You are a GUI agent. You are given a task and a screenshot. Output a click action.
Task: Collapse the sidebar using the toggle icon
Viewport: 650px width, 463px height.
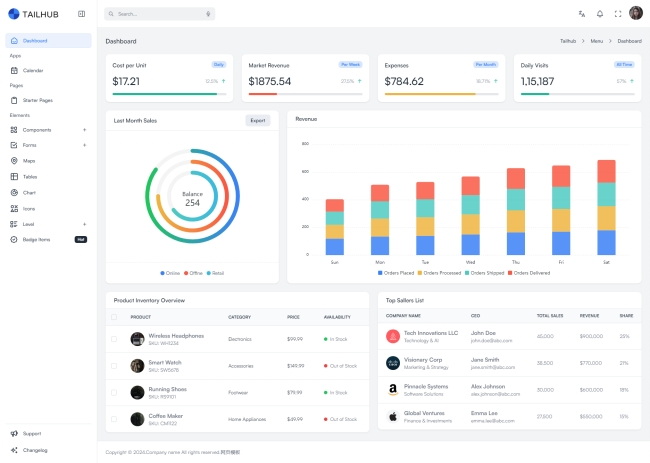point(81,14)
